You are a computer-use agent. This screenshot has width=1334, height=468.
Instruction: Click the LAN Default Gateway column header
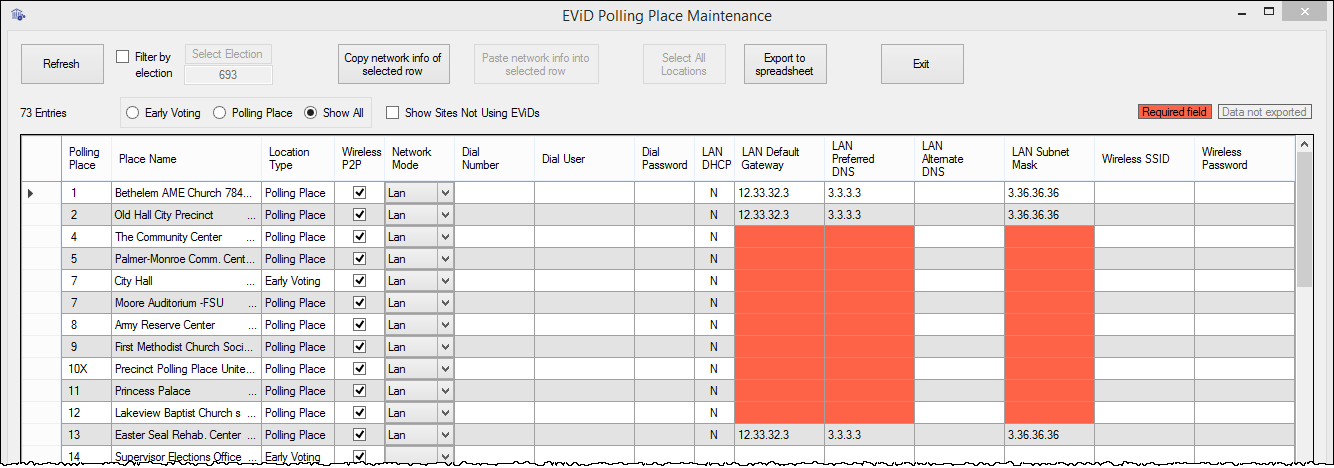click(x=779, y=159)
